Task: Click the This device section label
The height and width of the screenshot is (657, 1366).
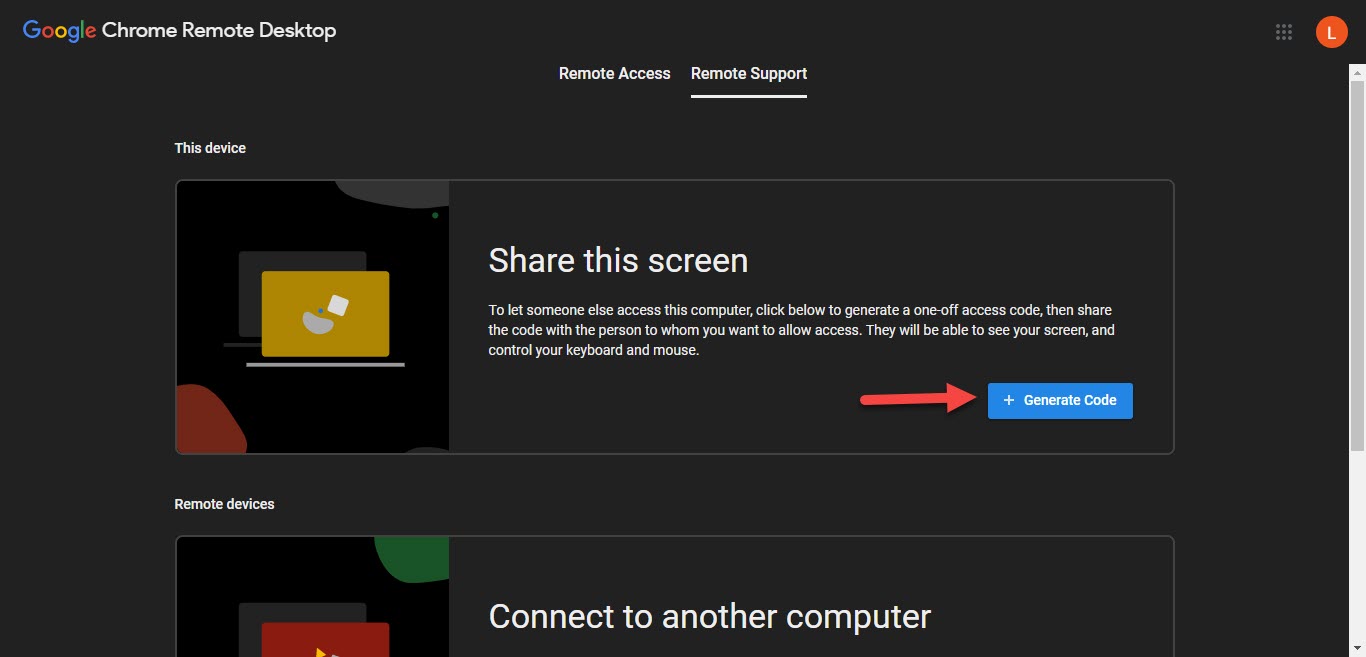Action: (210, 148)
